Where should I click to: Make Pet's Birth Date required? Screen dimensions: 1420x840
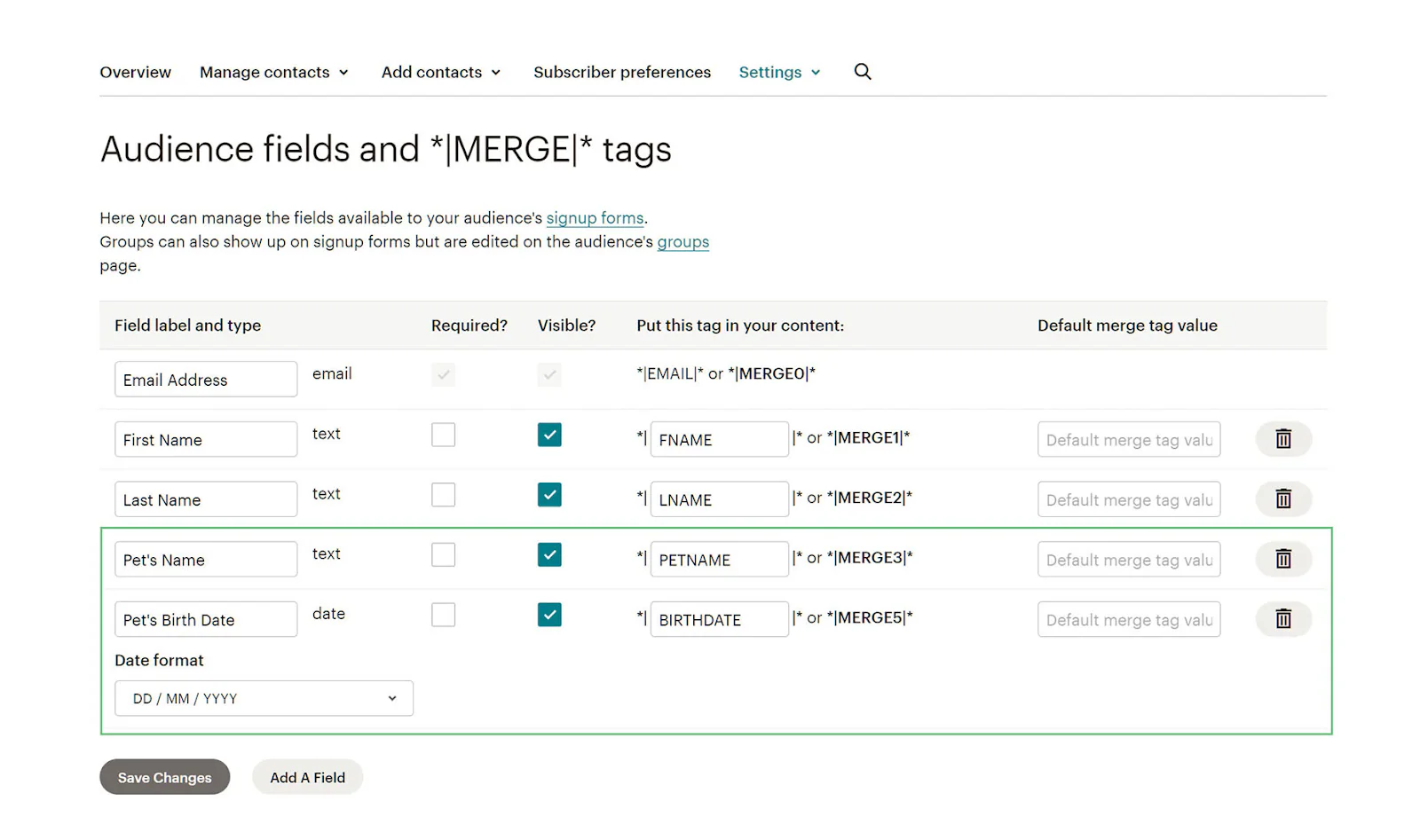coord(443,615)
